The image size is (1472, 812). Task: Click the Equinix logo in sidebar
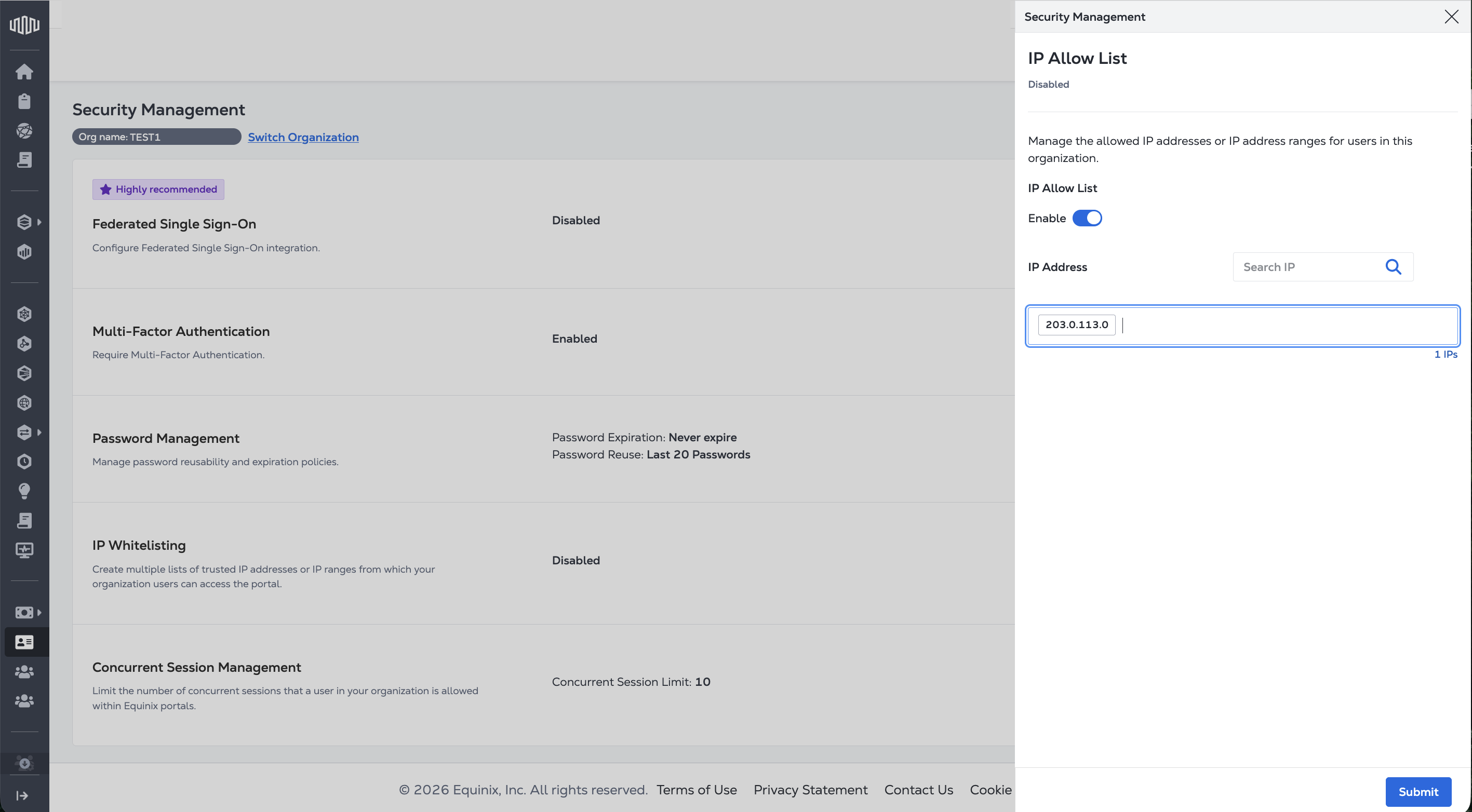[24, 24]
